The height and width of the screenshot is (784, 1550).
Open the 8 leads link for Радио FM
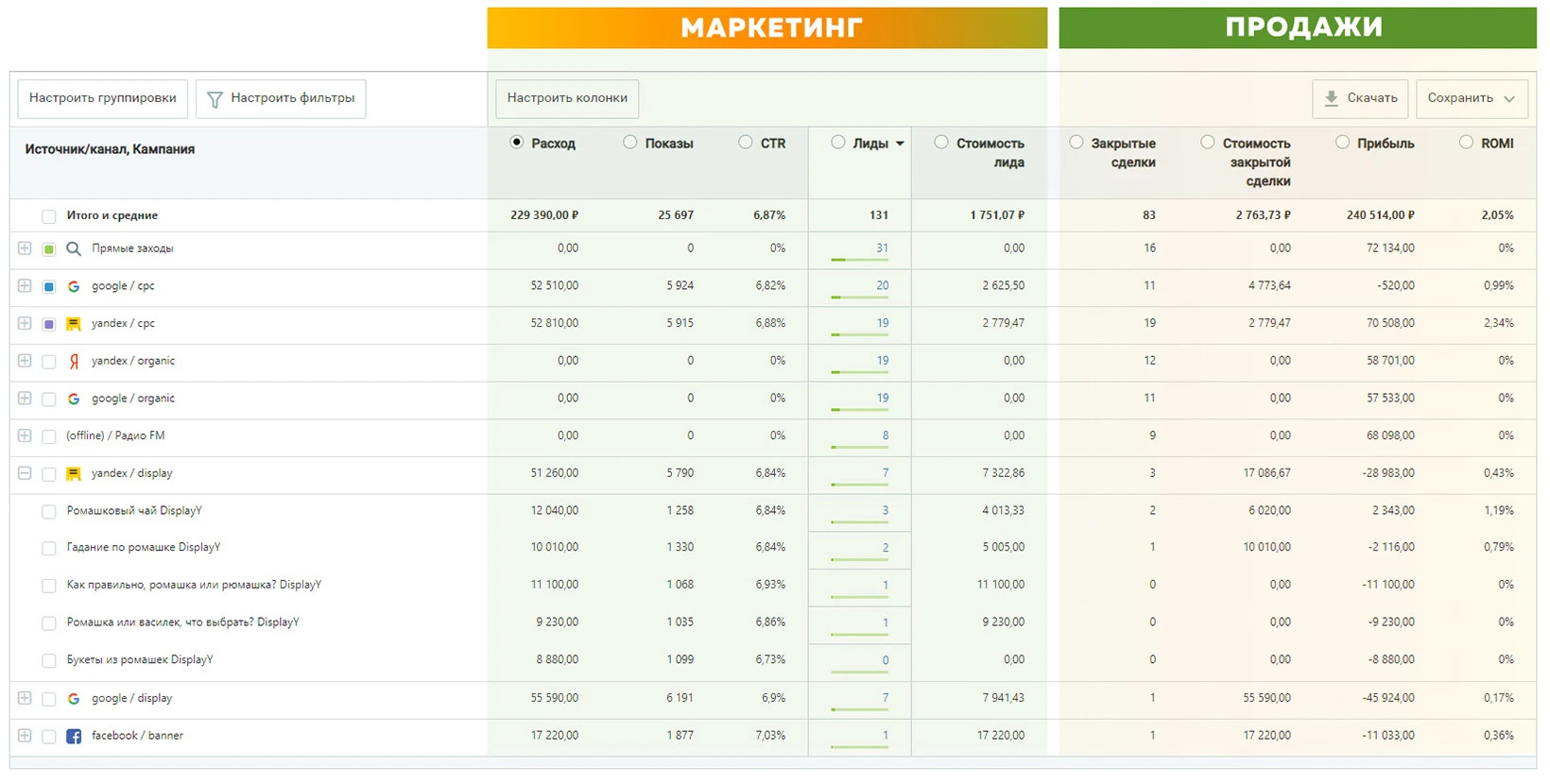[886, 436]
